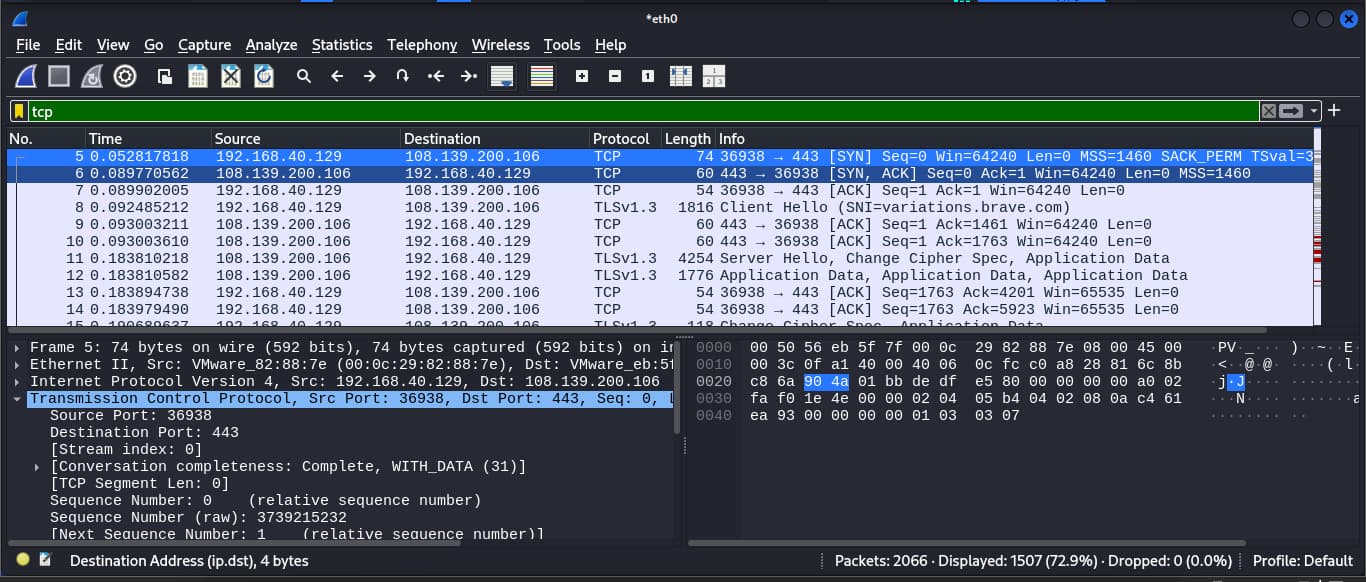The height and width of the screenshot is (582, 1366).
Task: Select Destination Port: 443 detail line
Action: pyautogui.click(x=144, y=432)
